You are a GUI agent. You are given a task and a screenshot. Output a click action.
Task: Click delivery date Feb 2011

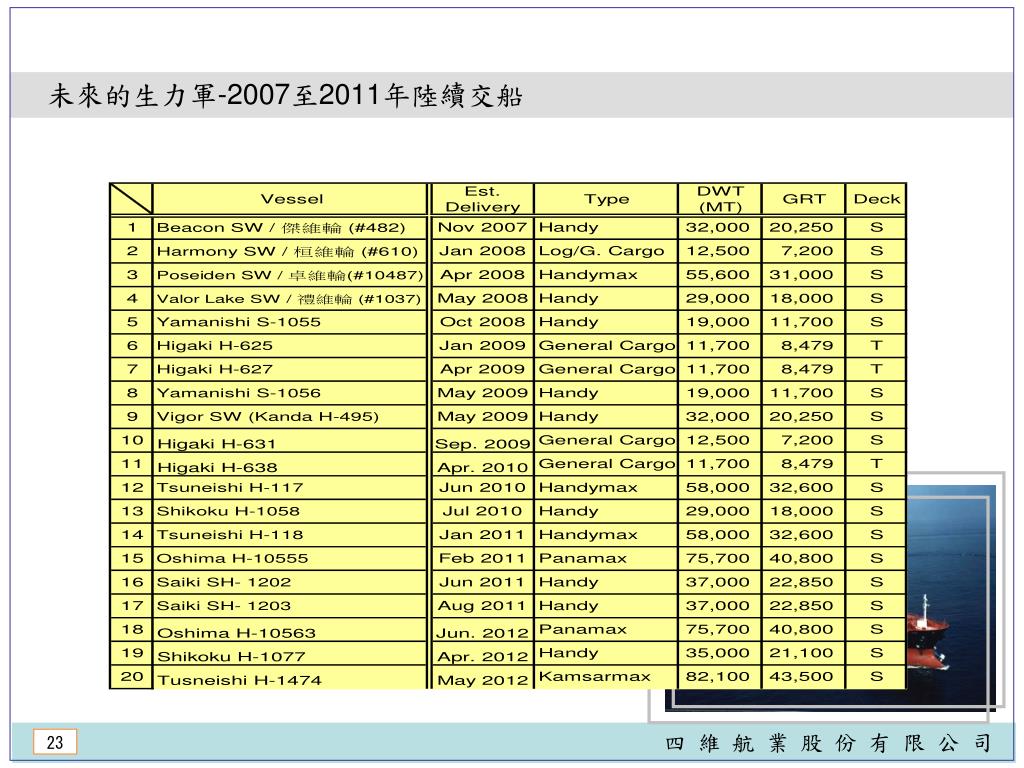click(x=483, y=558)
